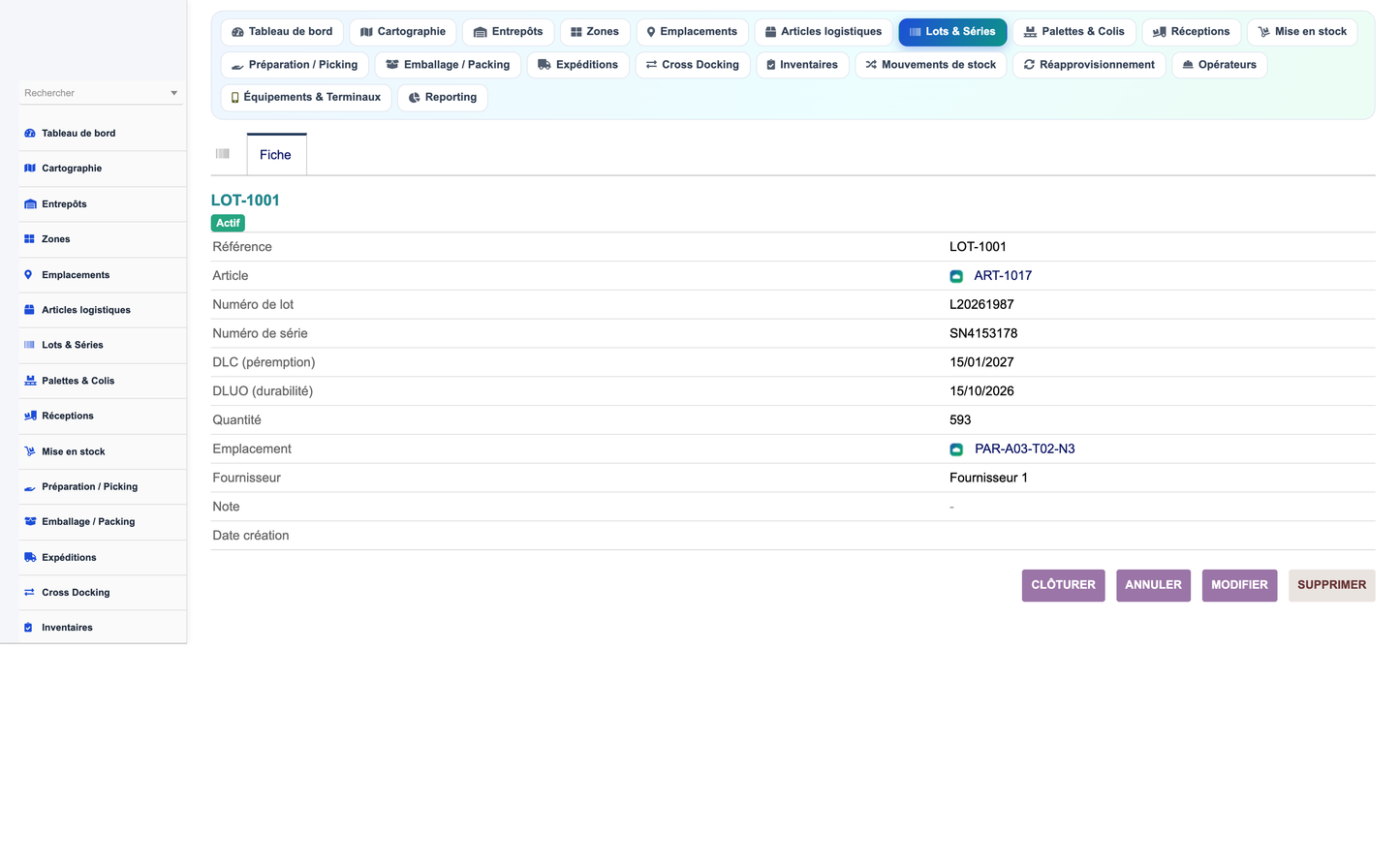Open the ART-1017 article link
The height and width of the screenshot is (866, 1400).
[x=1003, y=276]
